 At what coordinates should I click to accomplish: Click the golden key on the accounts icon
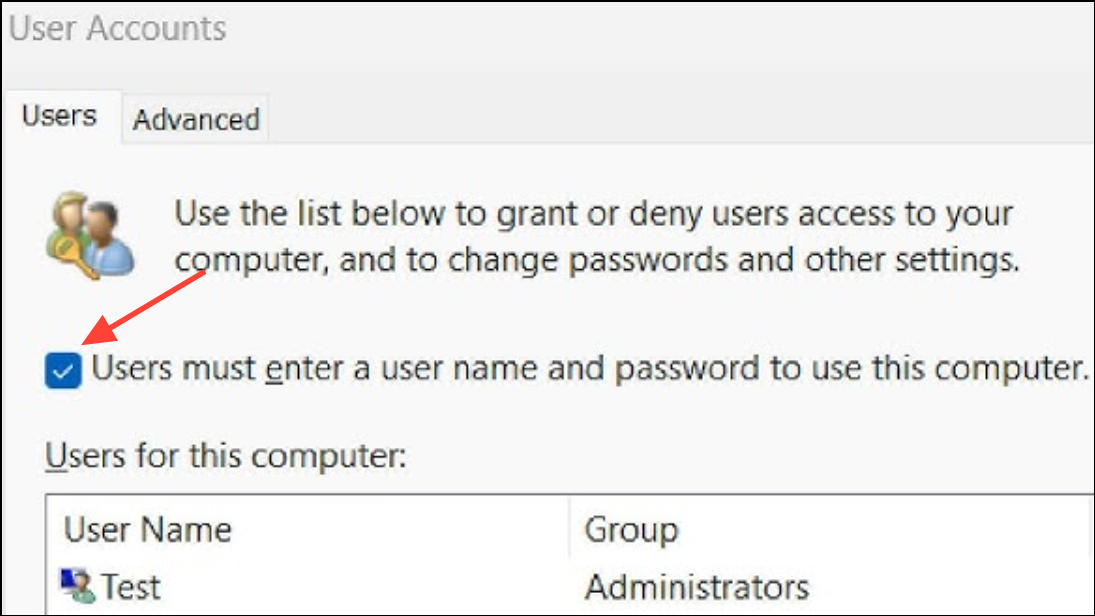[76, 258]
